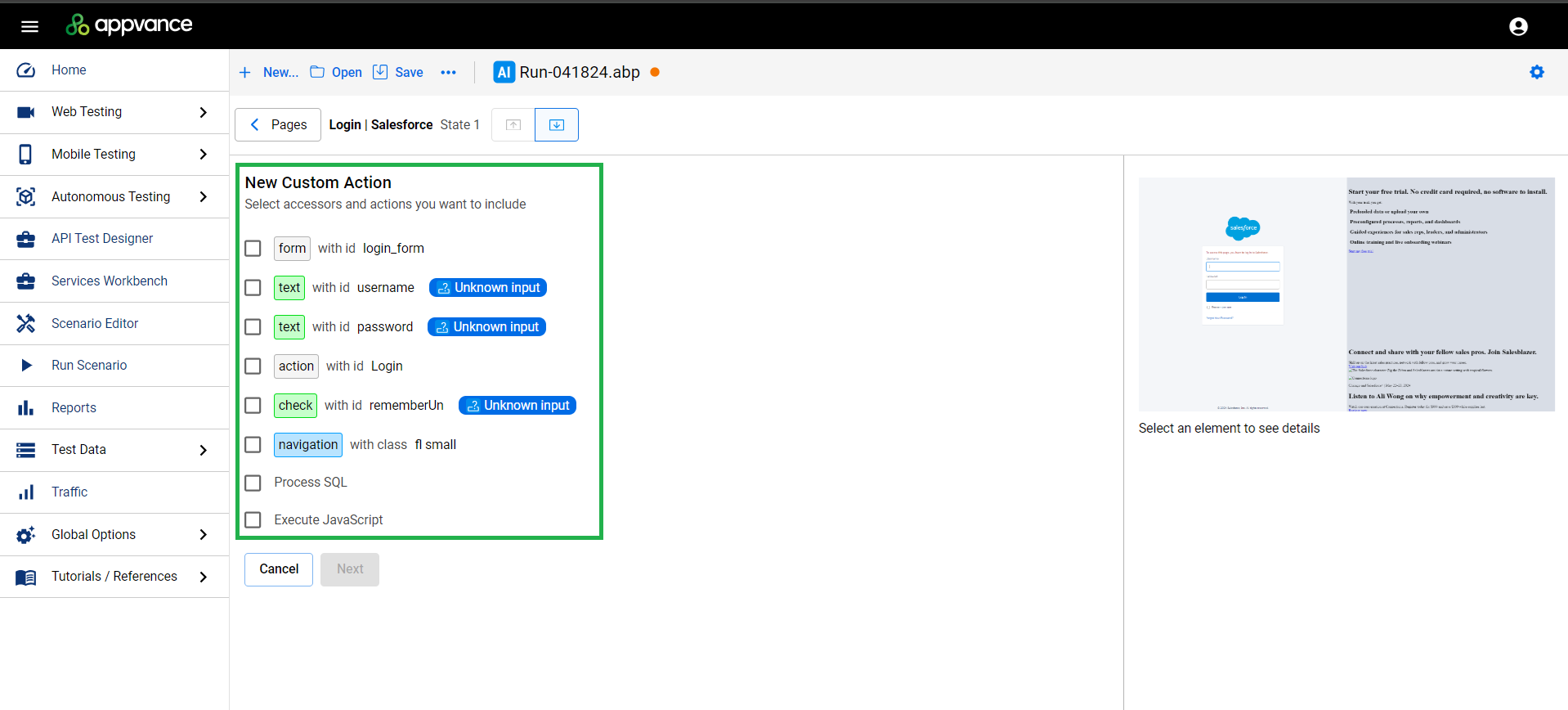Open the more options ellipsis
Image resolution: width=1568 pixels, height=710 pixels.
[448, 73]
